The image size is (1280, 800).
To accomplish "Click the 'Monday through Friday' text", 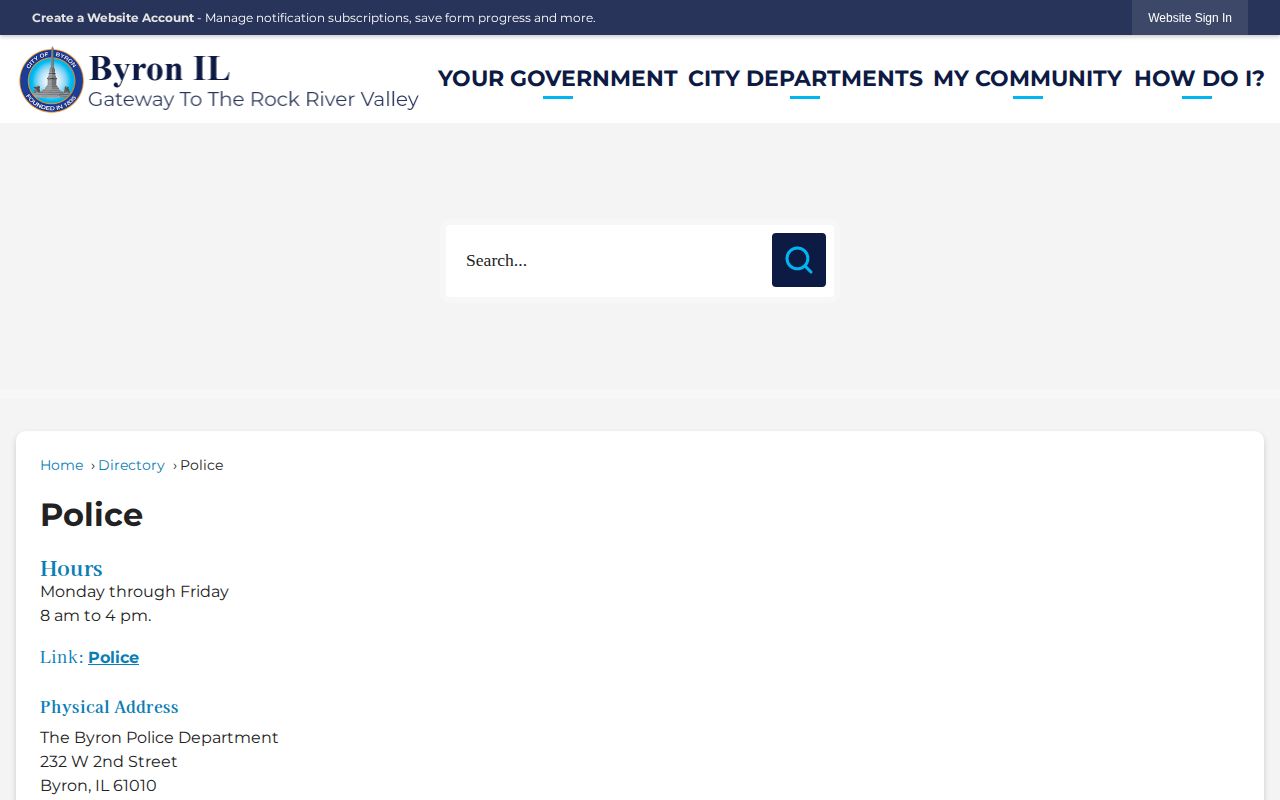I will (x=134, y=591).
